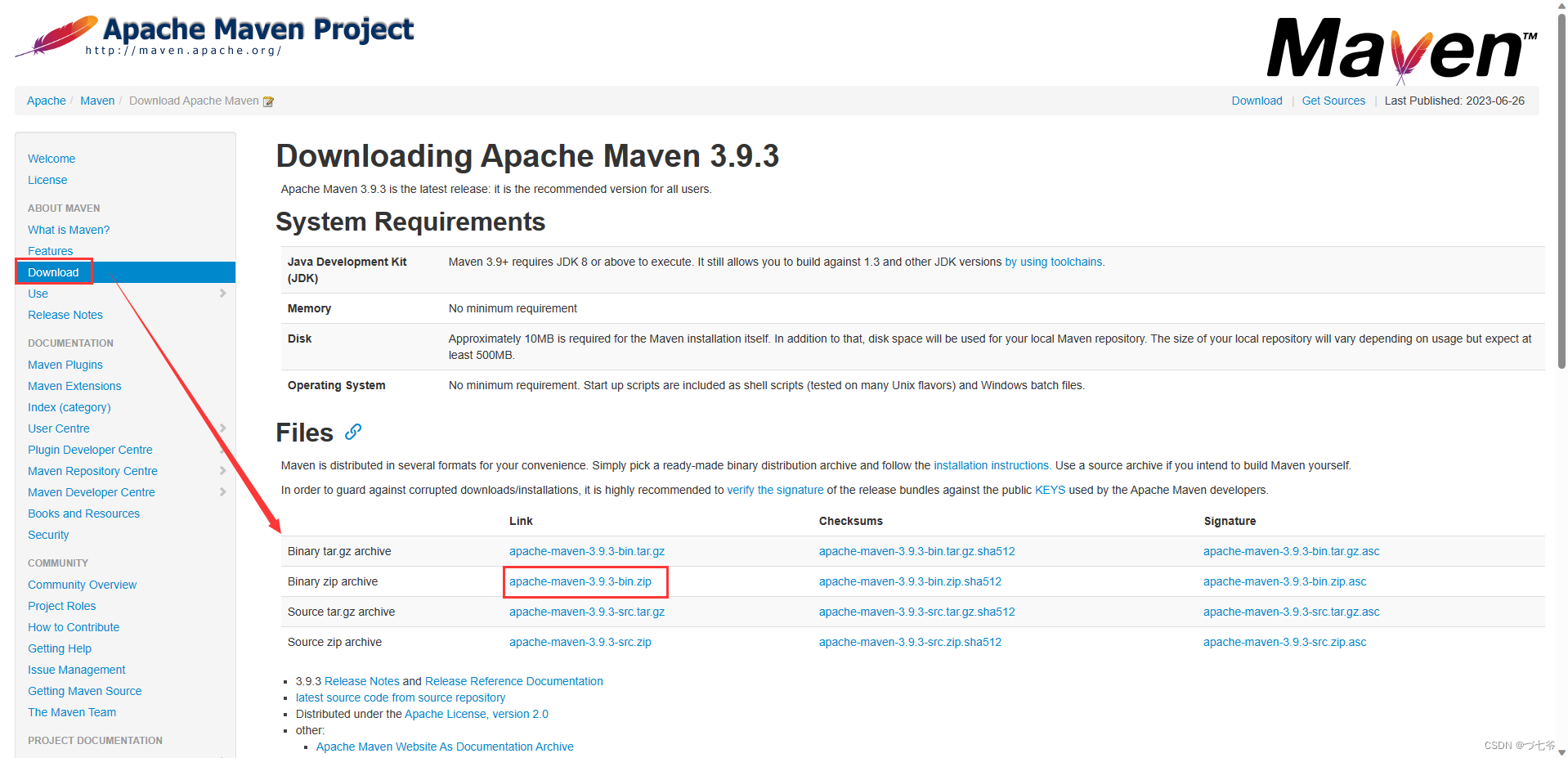
Task: Click the edit icon beside Download Apache Maven
Action: click(268, 101)
